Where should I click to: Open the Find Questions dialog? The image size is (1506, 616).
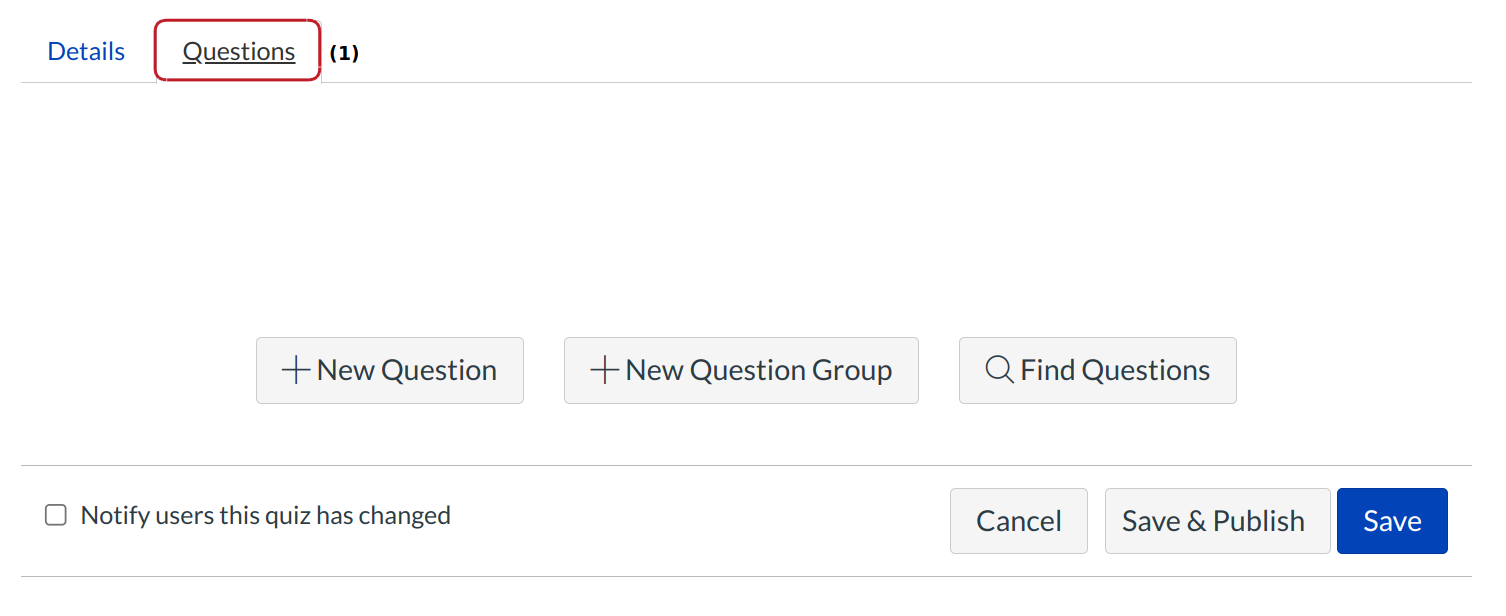point(1097,370)
